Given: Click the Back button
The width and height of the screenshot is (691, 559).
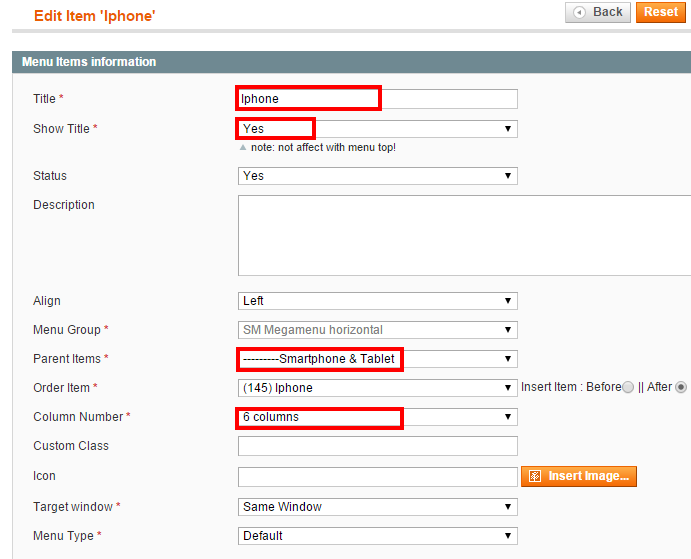Looking at the screenshot, I should click(598, 12).
